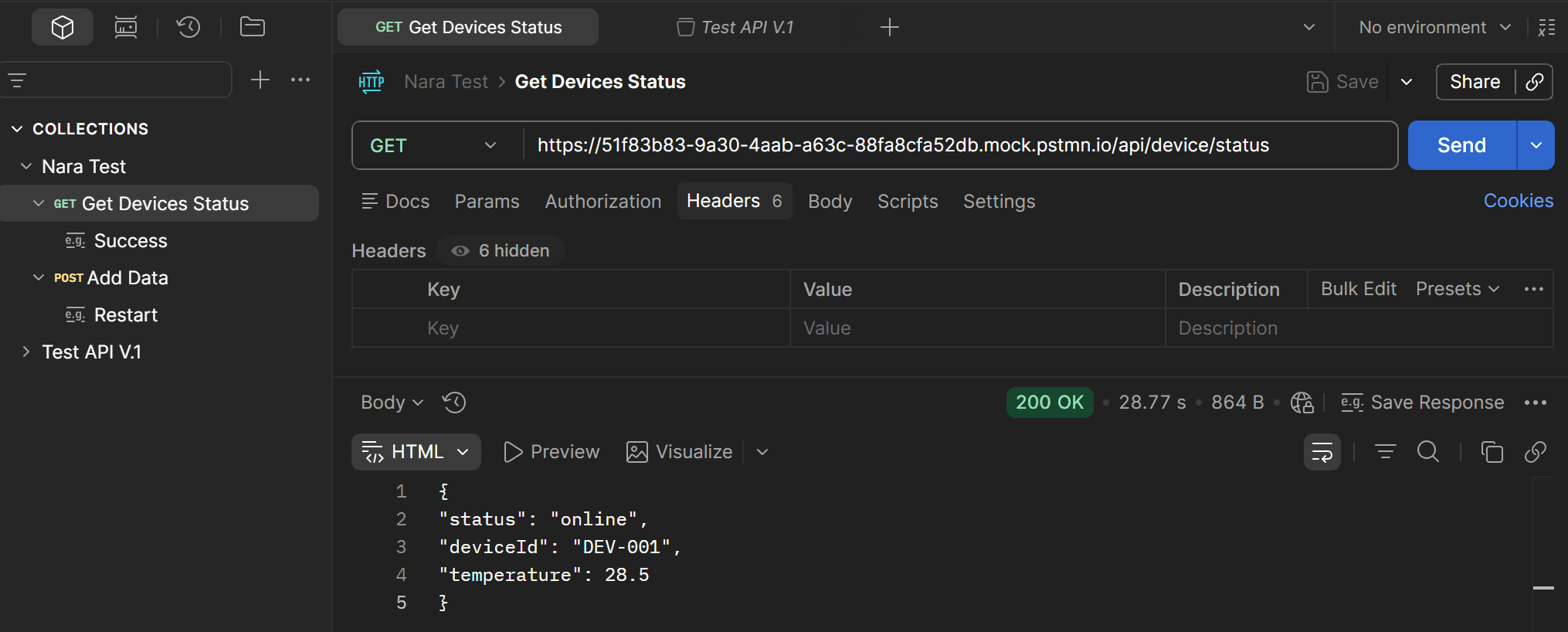Collapse the COLLECTIONS section
The width and height of the screenshot is (1568, 632).
pos(17,129)
